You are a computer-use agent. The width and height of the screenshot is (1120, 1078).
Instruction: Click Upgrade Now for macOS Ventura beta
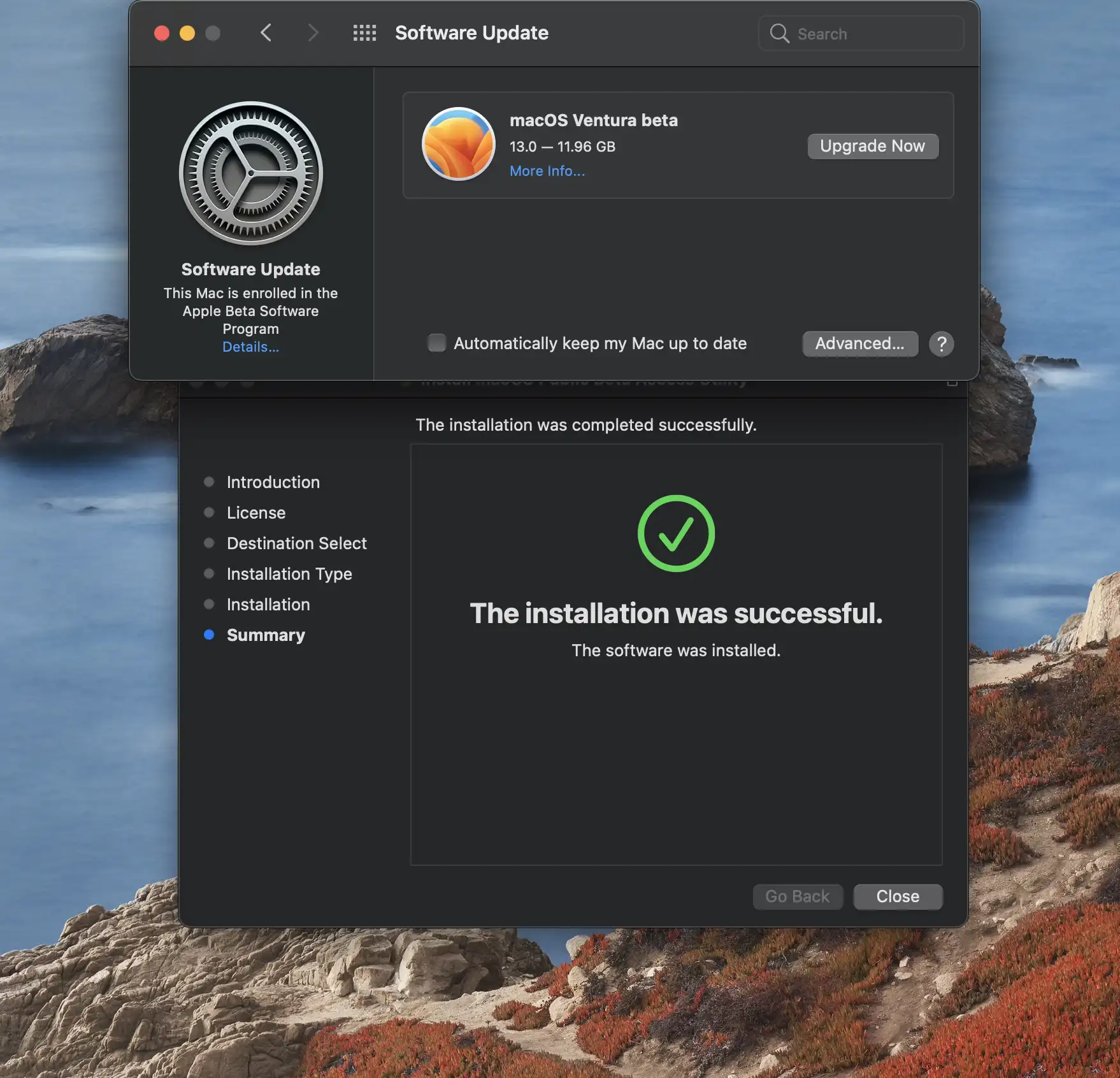click(x=873, y=146)
